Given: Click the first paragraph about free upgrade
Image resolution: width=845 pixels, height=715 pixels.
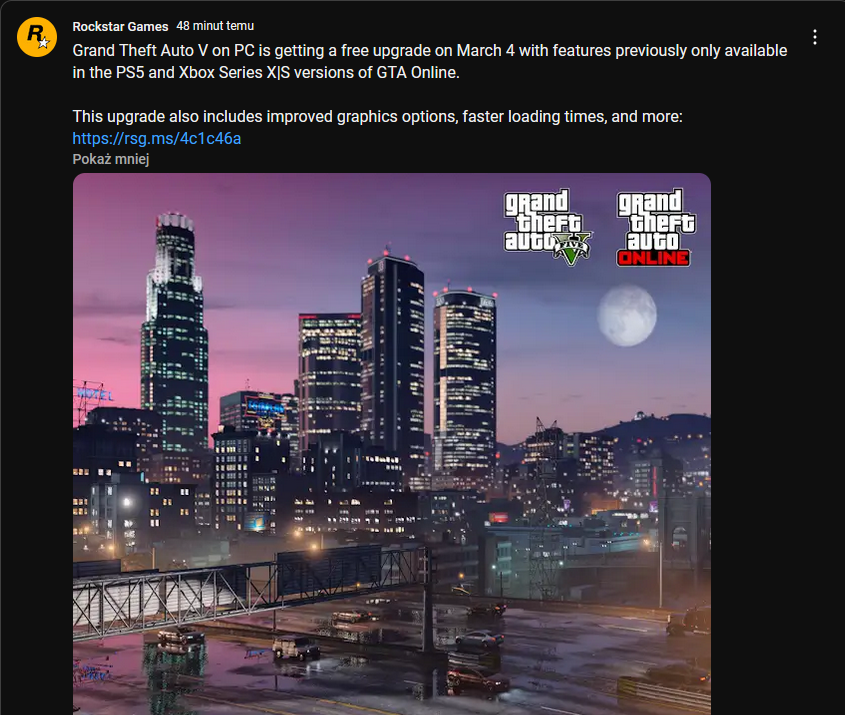Looking at the screenshot, I should (430, 61).
